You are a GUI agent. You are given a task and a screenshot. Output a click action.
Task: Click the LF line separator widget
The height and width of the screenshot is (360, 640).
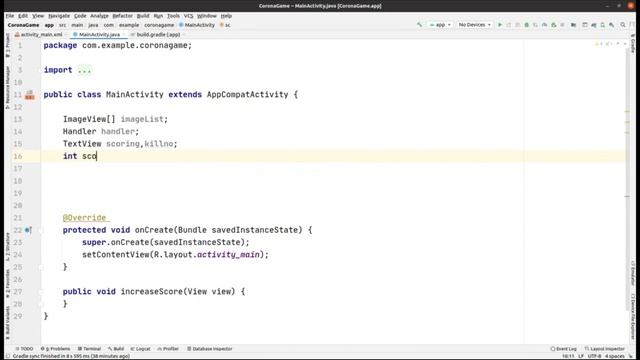coord(581,356)
